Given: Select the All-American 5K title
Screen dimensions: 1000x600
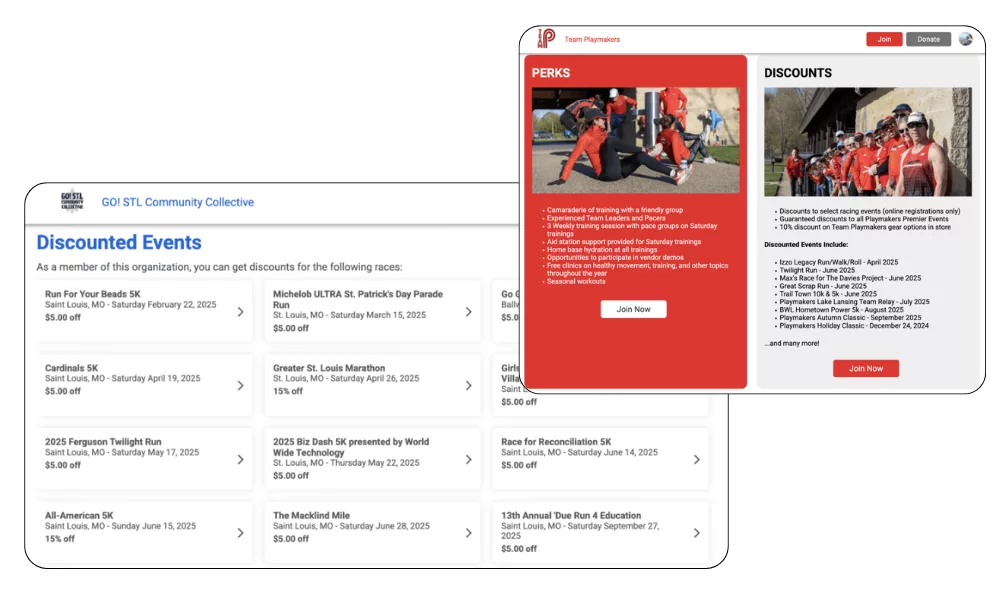Looking at the screenshot, I should click(79, 515).
